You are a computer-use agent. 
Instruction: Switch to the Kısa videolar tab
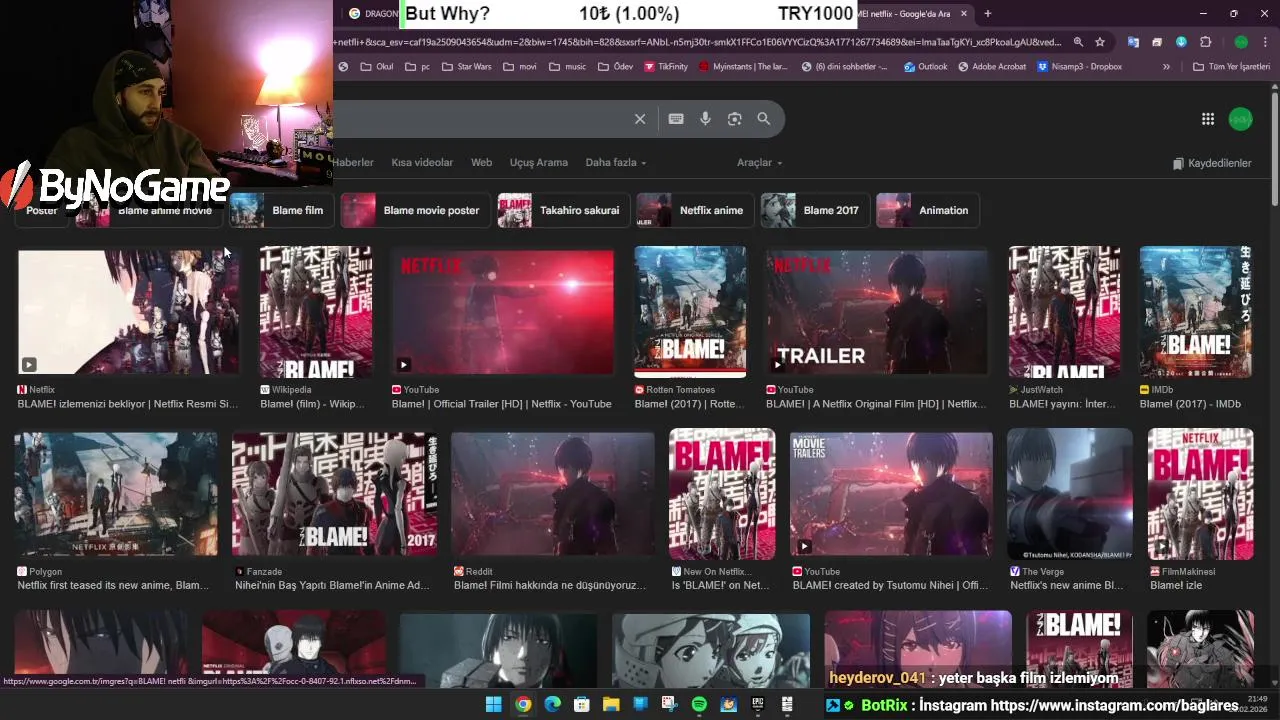422,163
